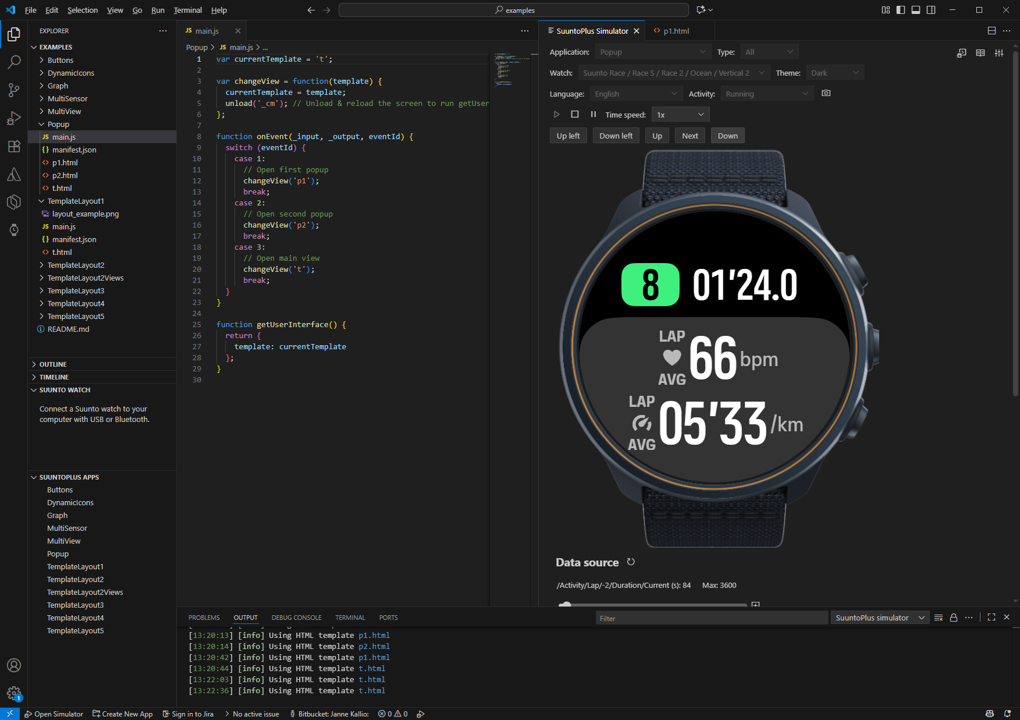Switch to the p1.html editor tab

click(675, 31)
